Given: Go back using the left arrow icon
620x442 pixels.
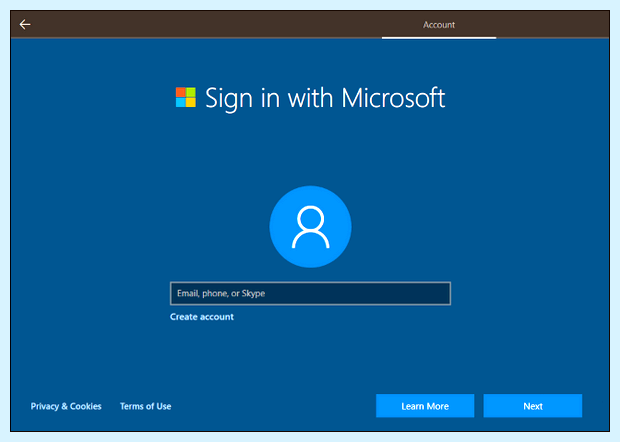Looking at the screenshot, I should pyautogui.click(x=25, y=25).
